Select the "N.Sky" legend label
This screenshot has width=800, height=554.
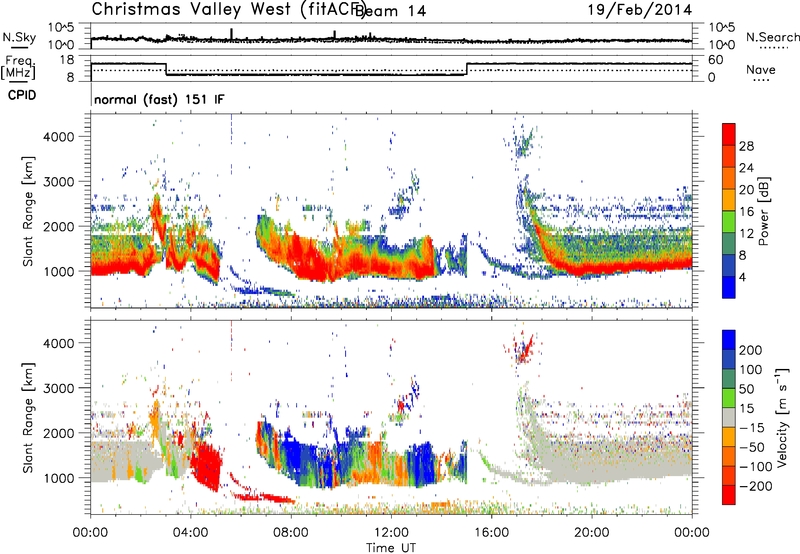(x=19, y=37)
